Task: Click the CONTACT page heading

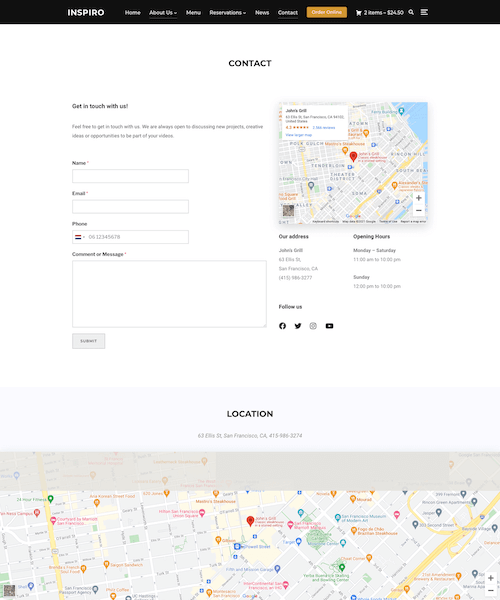Action: coord(250,64)
